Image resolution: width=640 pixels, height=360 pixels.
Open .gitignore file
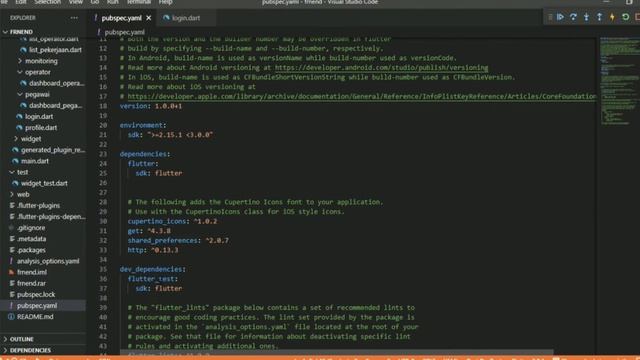point(31,228)
